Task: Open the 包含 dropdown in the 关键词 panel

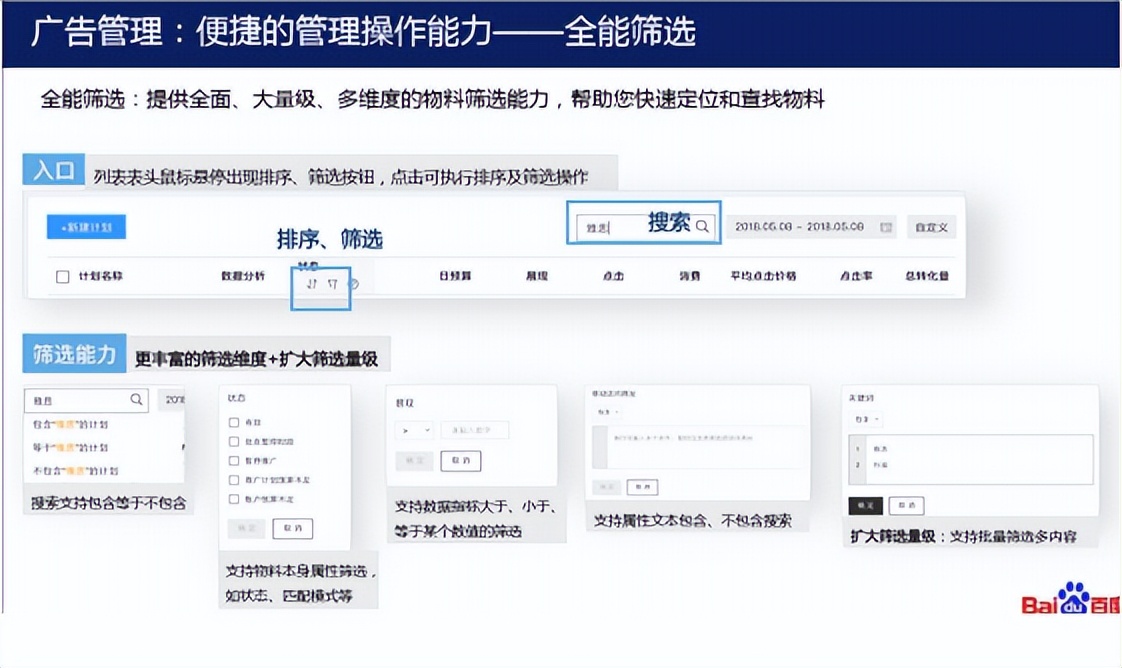Action: [867, 419]
